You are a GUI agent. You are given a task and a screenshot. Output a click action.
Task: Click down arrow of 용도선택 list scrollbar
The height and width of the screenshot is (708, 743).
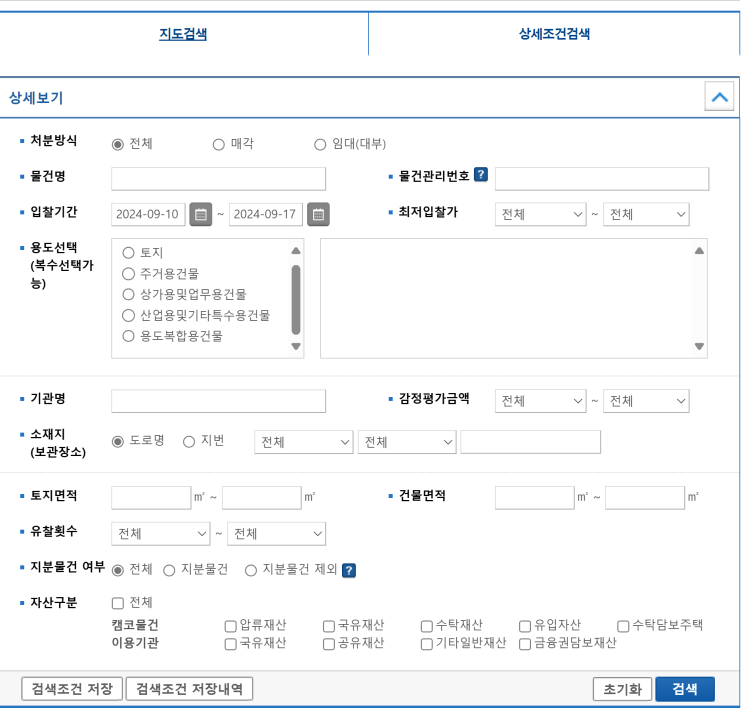tap(296, 346)
